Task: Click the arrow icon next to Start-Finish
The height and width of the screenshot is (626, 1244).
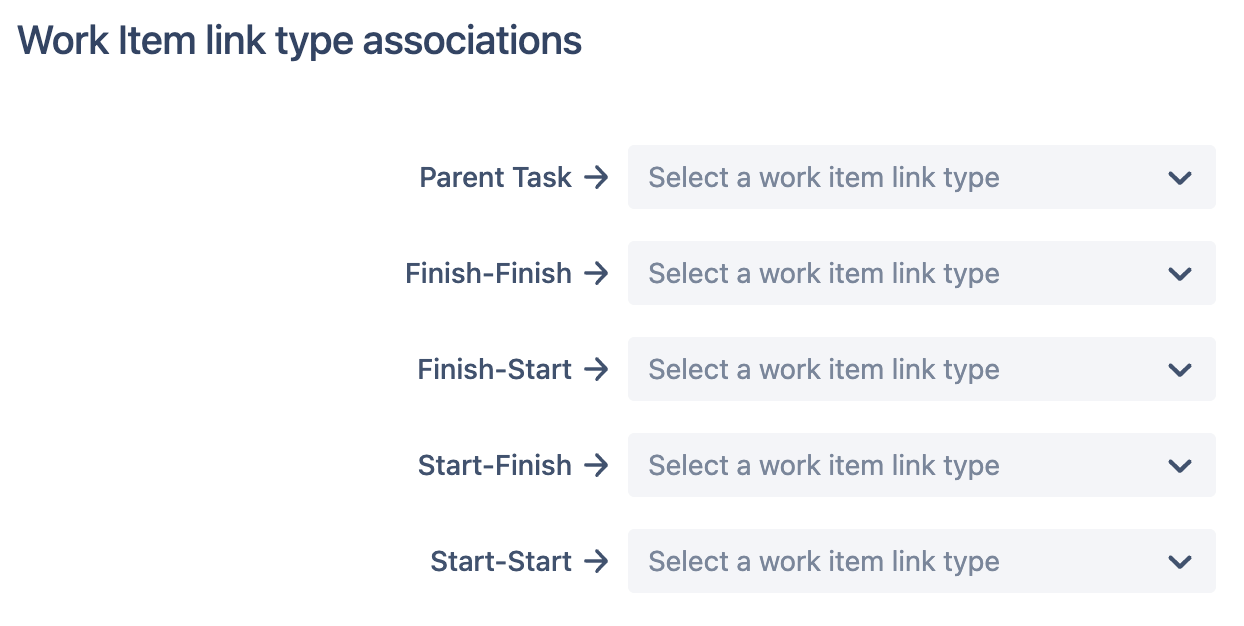Action: [x=598, y=465]
